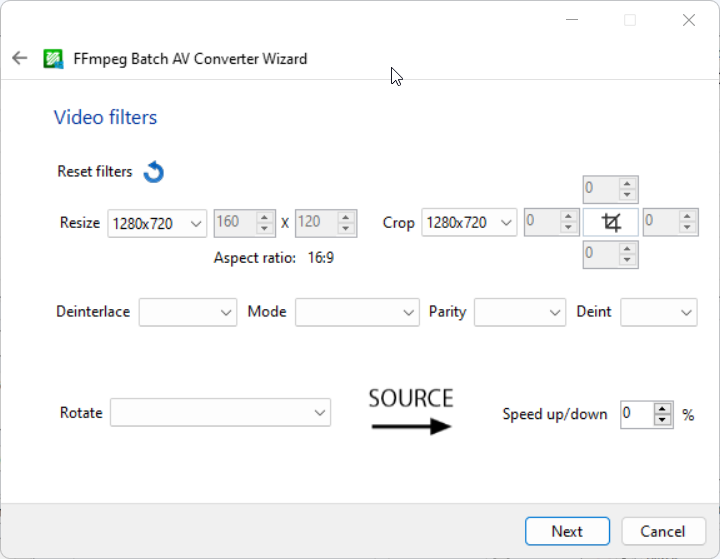Close the wizard window
Viewport: 720px width, 559px height.
coord(689,20)
